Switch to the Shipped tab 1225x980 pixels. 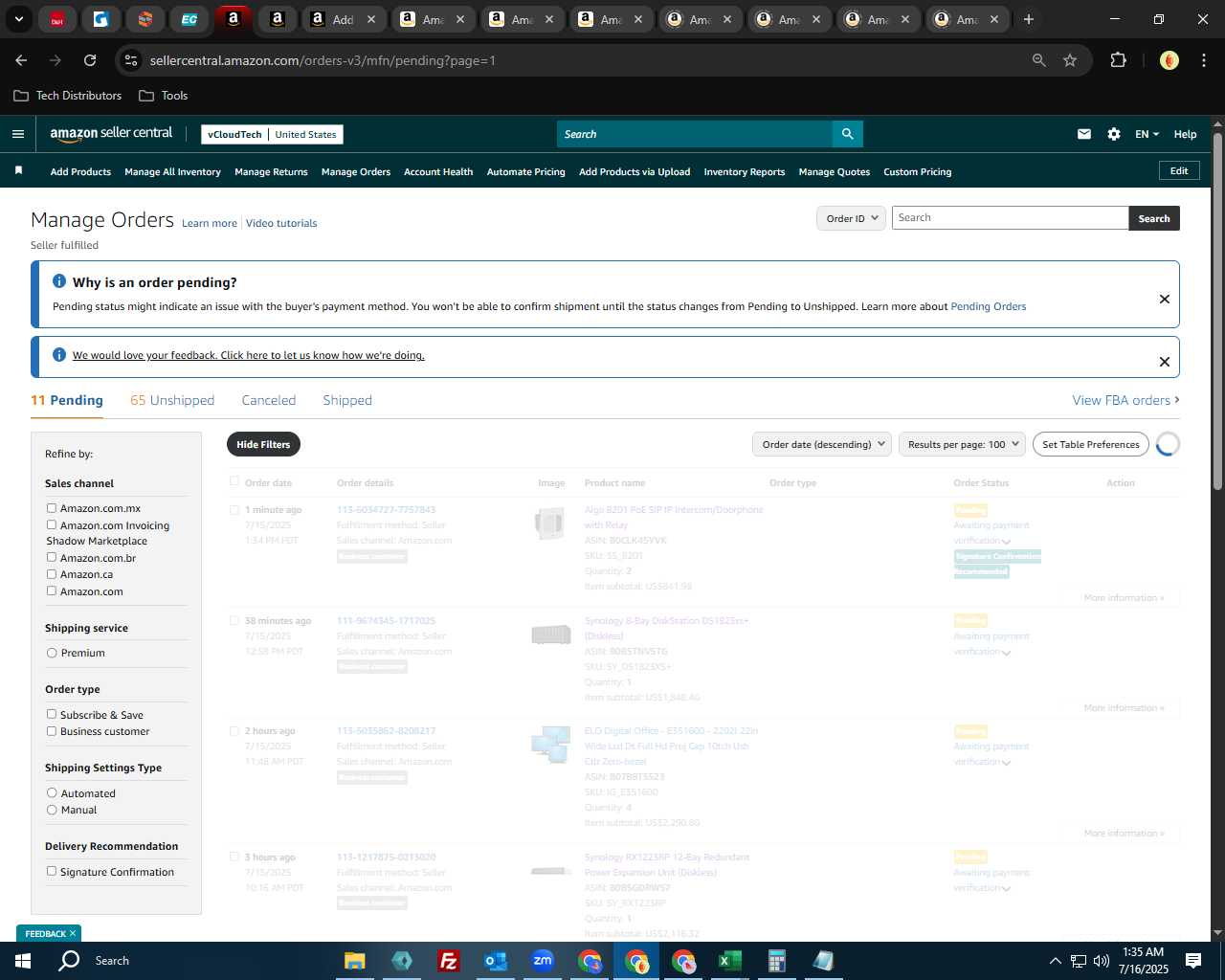click(347, 400)
